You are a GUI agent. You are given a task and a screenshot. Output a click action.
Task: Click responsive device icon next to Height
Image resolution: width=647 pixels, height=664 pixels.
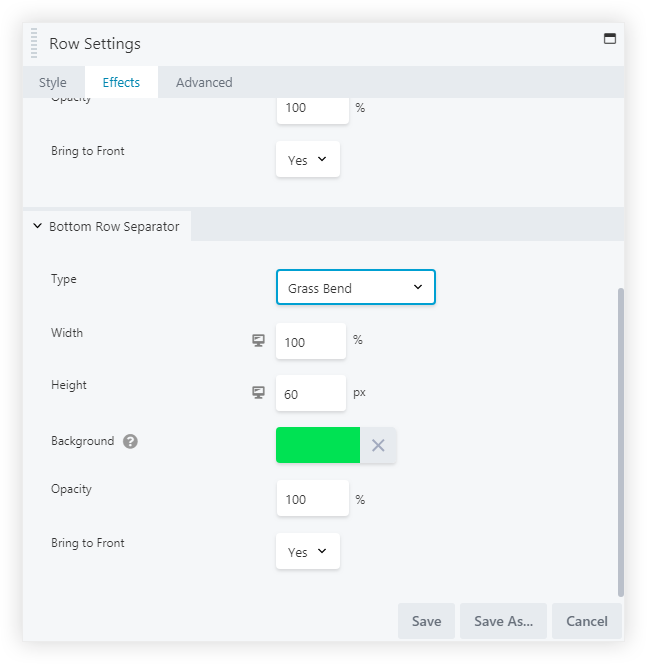click(x=258, y=393)
